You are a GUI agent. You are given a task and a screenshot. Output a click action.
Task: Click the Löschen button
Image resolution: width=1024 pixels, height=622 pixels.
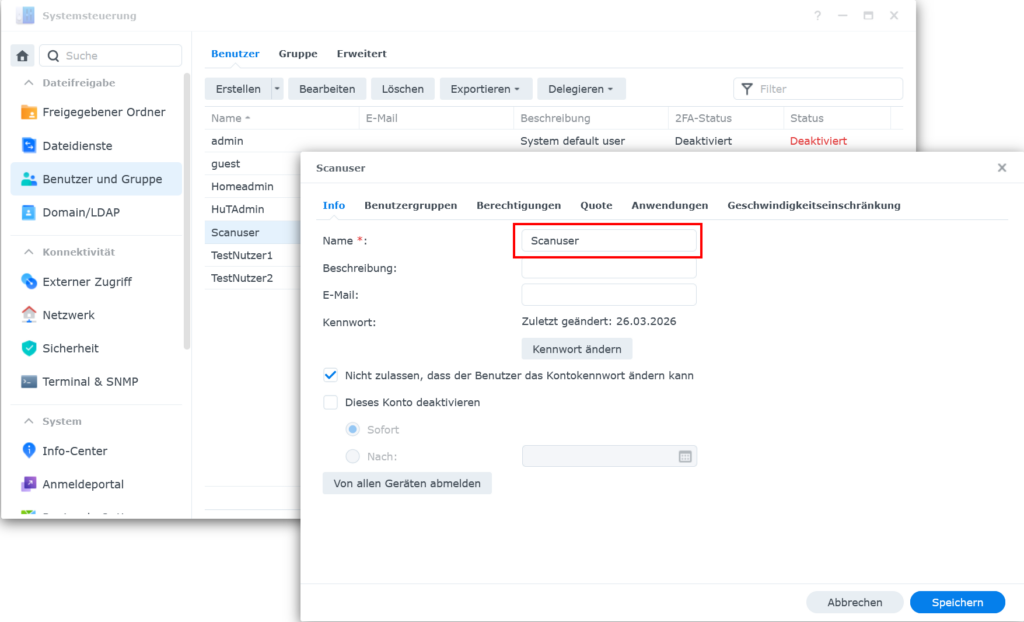tap(403, 89)
